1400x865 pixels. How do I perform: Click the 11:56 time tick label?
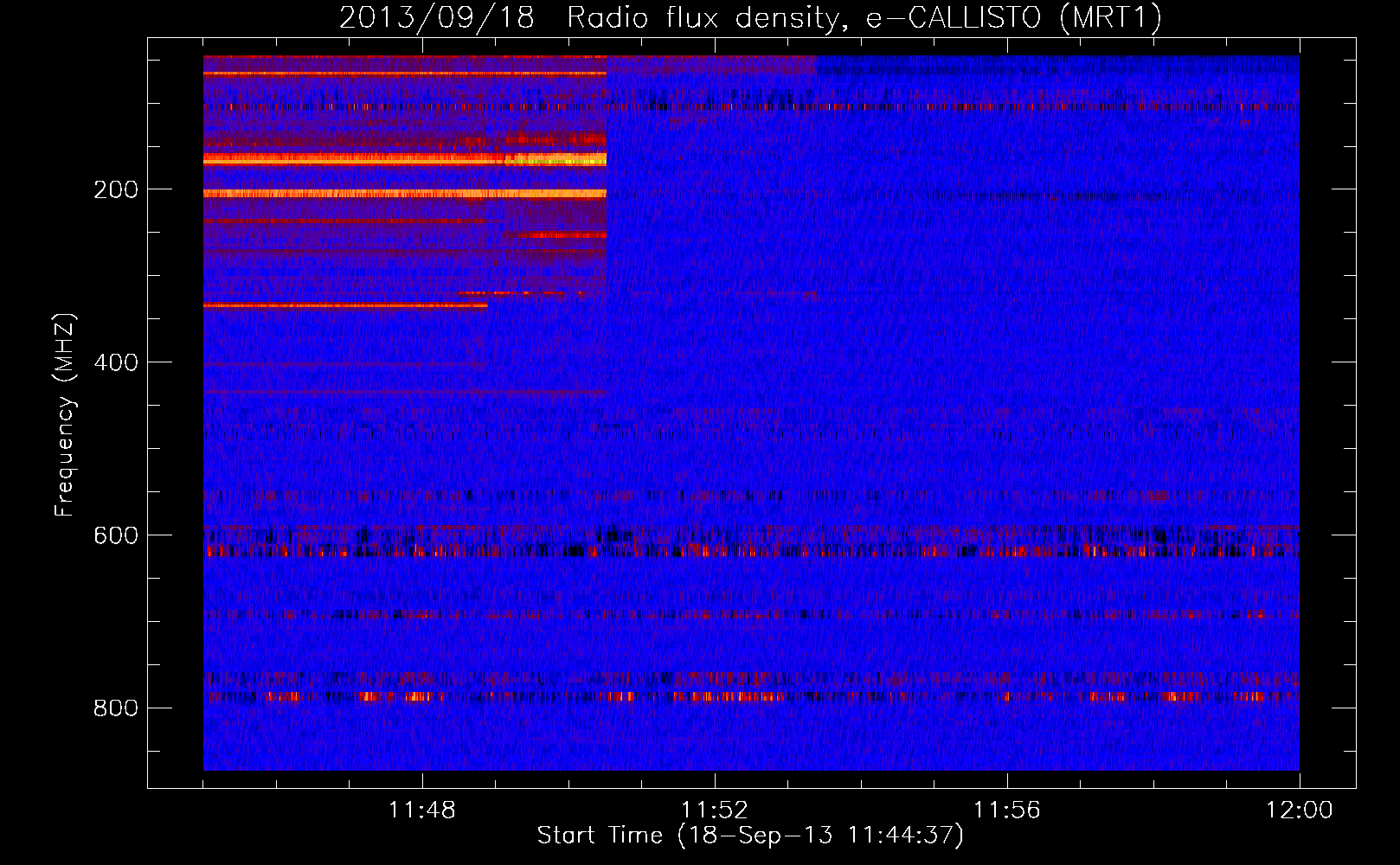click(x=1007, y=811)
